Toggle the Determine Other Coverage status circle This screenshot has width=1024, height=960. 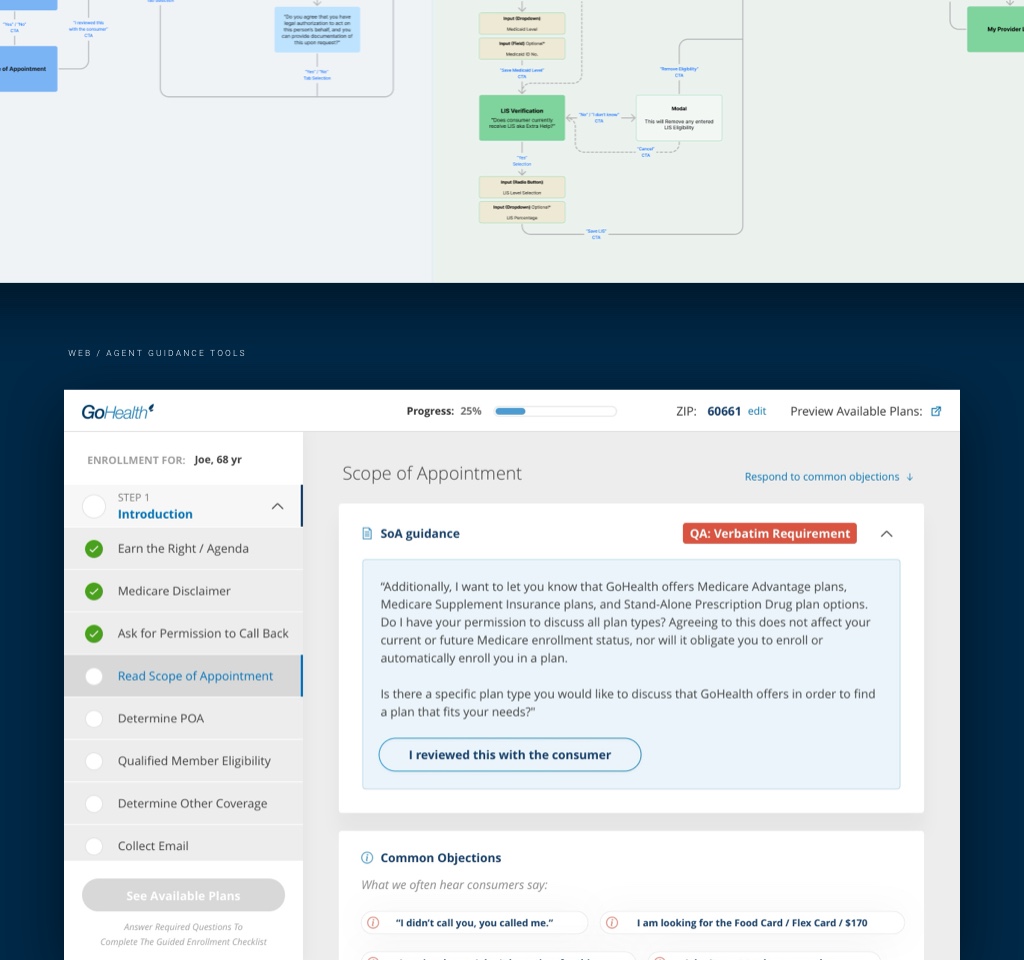click(x=94, y=803)
